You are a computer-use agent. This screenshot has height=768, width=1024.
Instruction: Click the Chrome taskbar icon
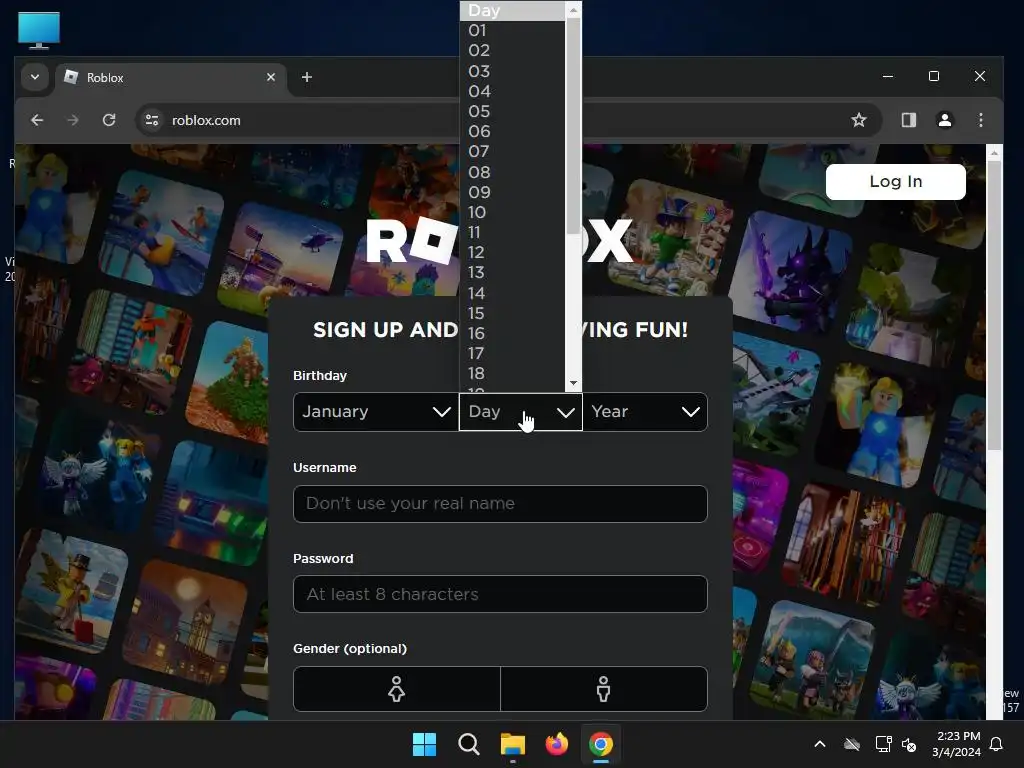point(601,744)
